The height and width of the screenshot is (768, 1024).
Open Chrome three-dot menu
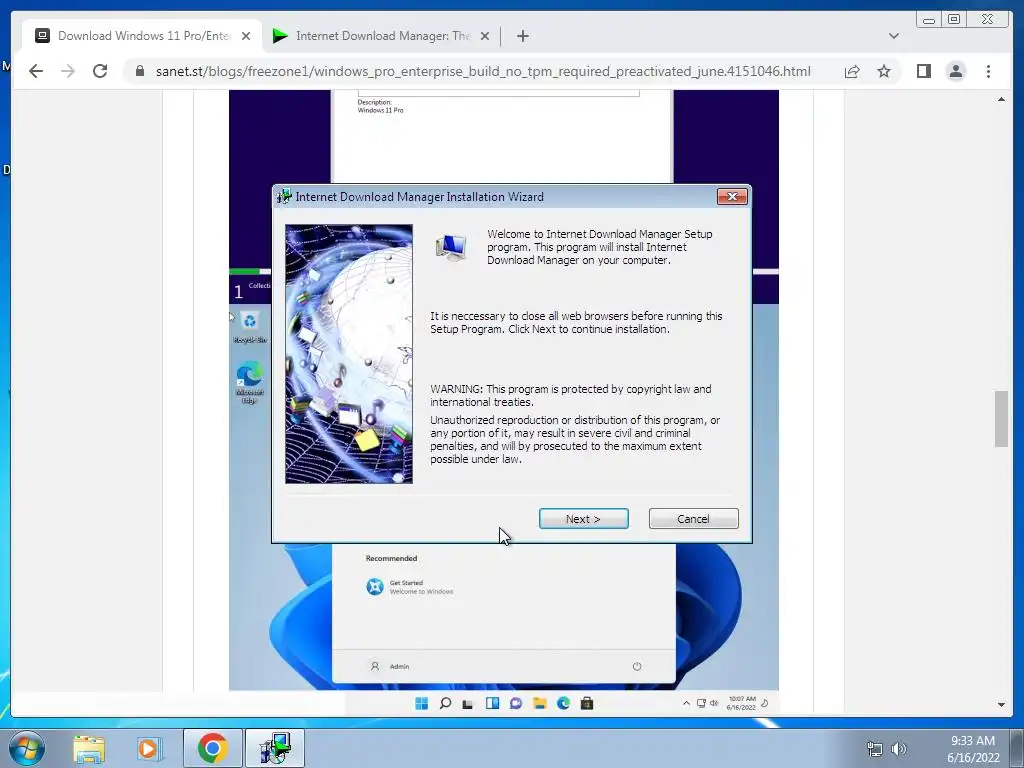click(988, 71)
